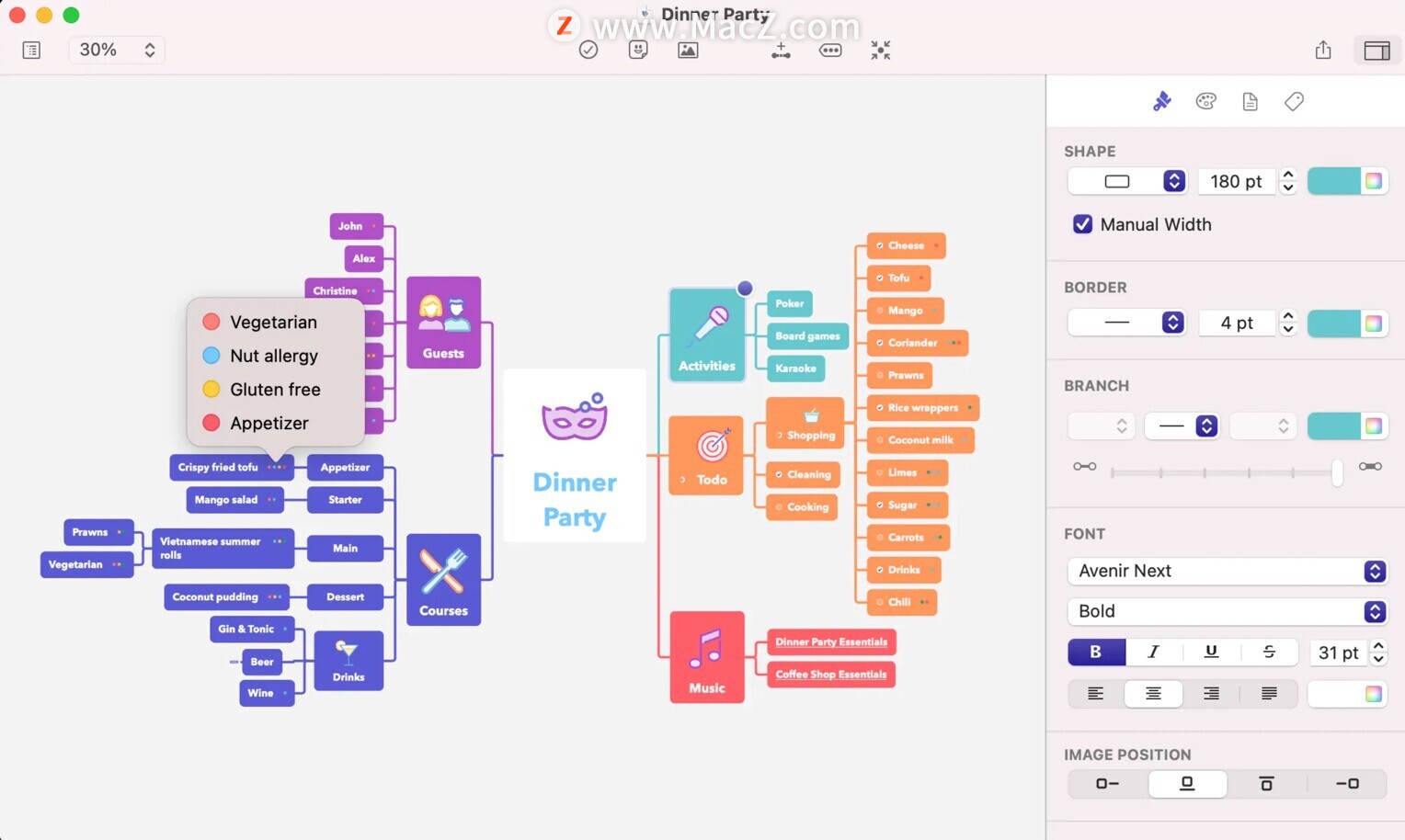Increase the shape width stepper
The height and width of the screenshot is (840, 1405).
tap(1288, 175)
